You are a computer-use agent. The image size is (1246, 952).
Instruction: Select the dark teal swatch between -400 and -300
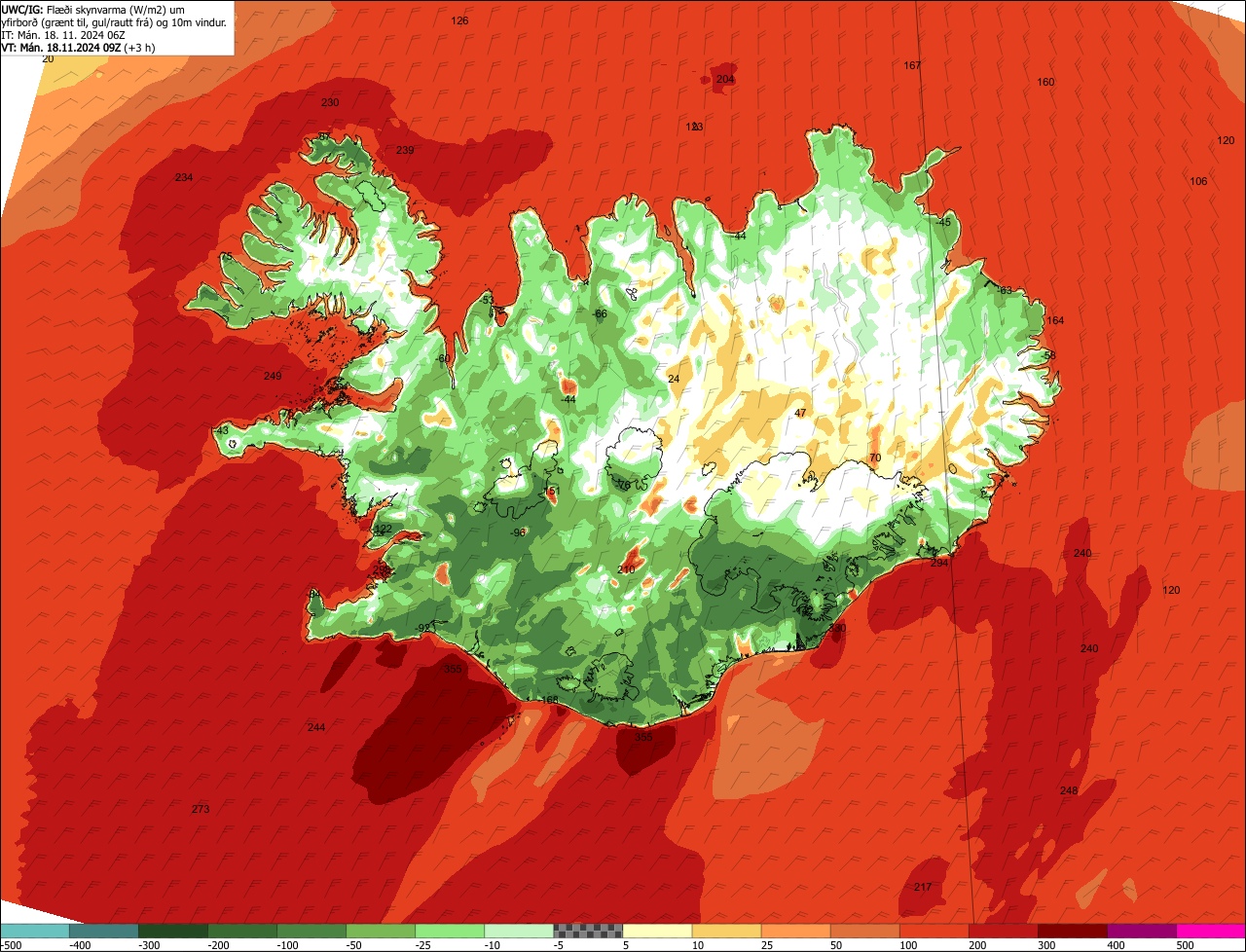coord(104,931)
